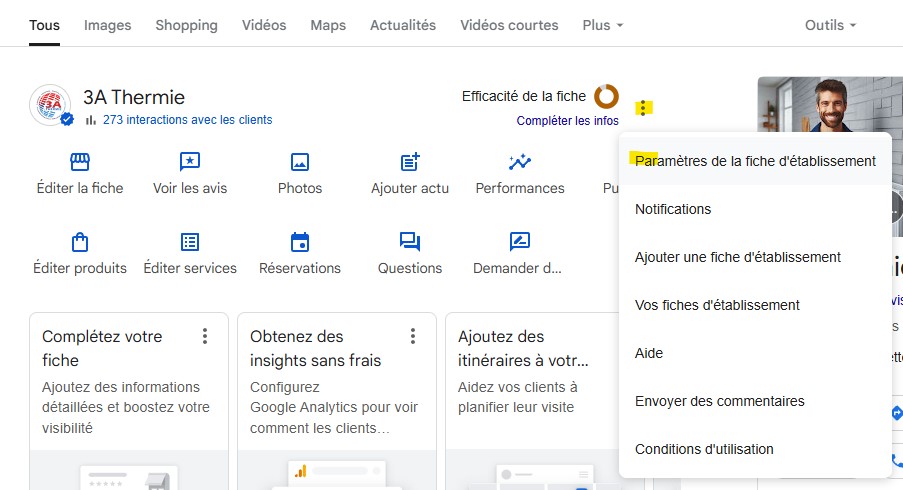
Task: Click 'Configurez Google Analytics' description text
Action: coord(334,407)
